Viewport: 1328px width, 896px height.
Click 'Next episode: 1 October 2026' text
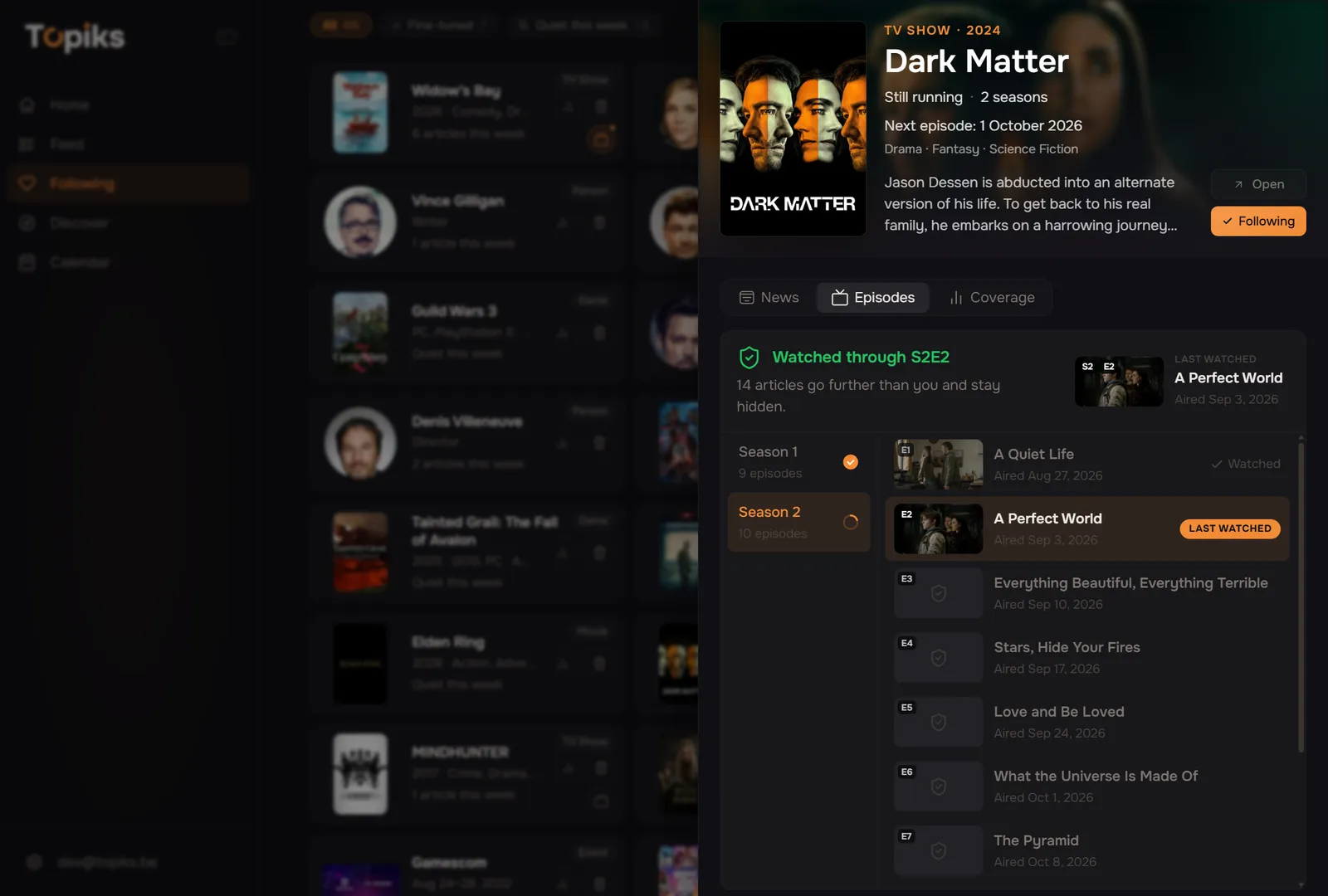pos(983,126)
